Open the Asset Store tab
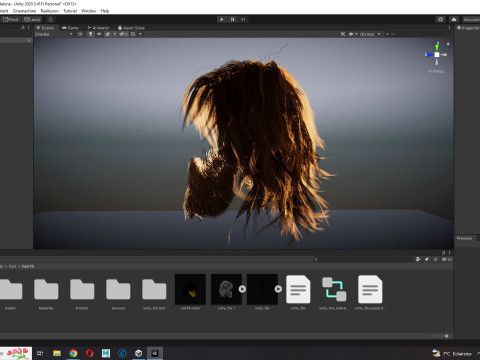This screenshot has width=480, height=360. point(131,28)
